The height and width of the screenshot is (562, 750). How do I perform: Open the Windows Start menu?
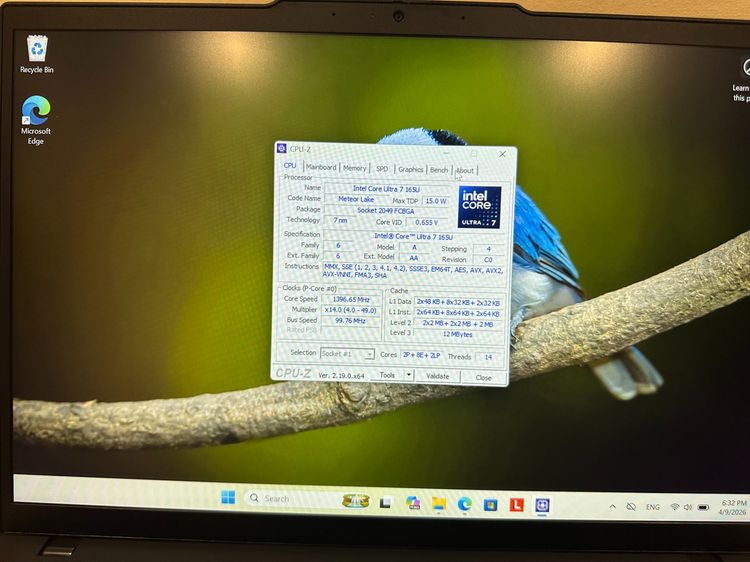(228, 497)
